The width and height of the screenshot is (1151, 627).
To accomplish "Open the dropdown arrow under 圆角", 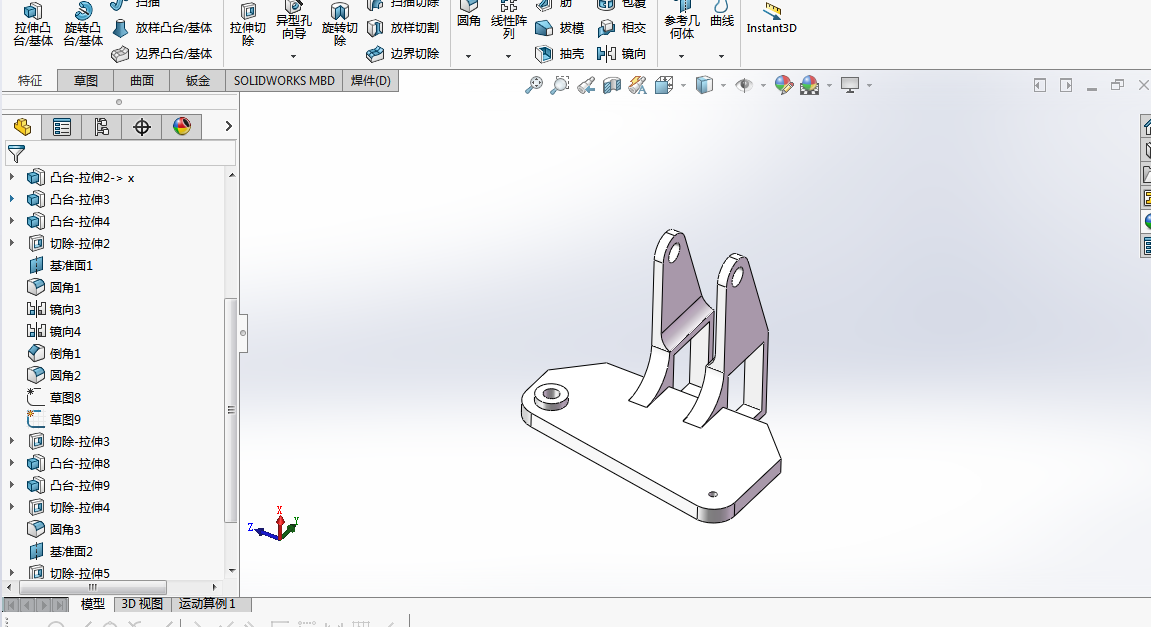I will coord(468,56).
